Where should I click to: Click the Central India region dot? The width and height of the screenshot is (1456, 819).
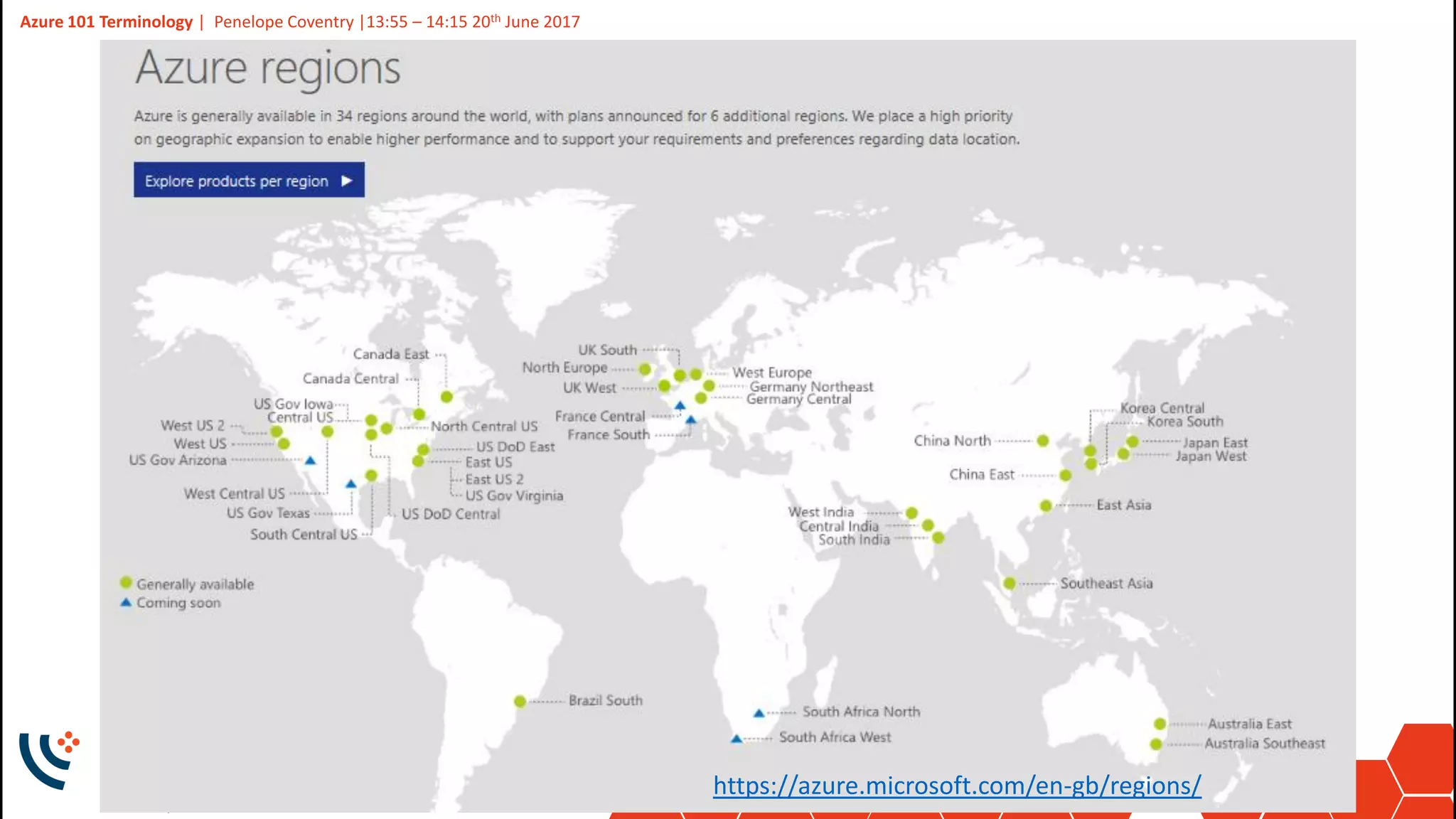(928, 525)
